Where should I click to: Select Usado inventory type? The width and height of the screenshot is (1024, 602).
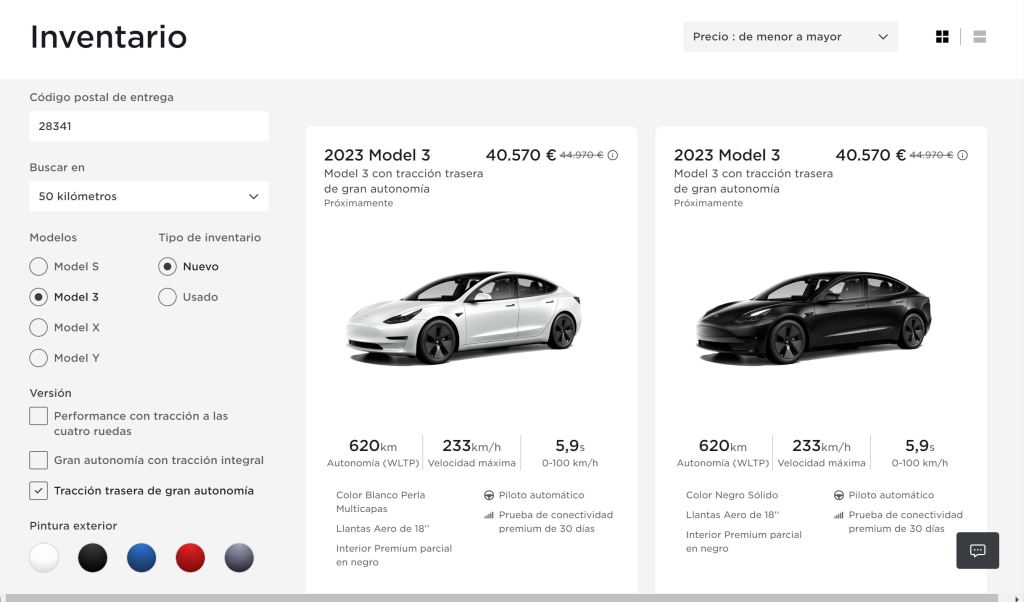[168, 297]
